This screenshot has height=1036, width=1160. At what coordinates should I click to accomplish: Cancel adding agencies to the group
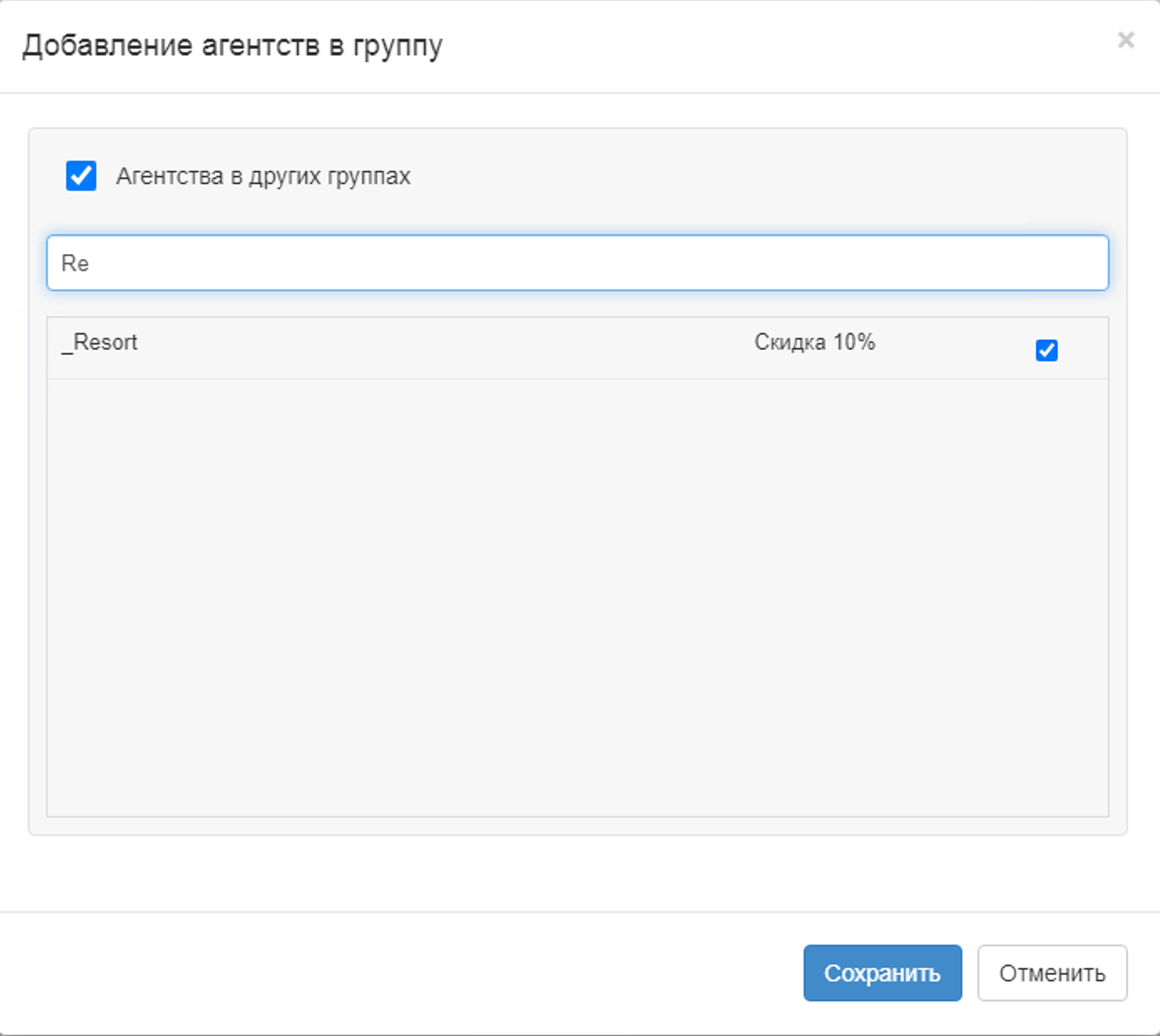click(x=1051, y=973)
